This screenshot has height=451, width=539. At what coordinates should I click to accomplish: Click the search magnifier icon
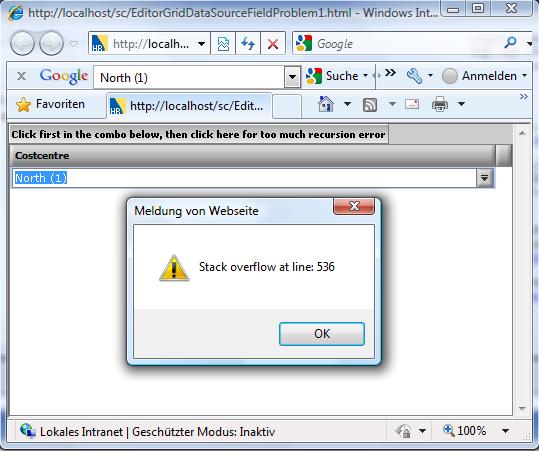point(510,43)
